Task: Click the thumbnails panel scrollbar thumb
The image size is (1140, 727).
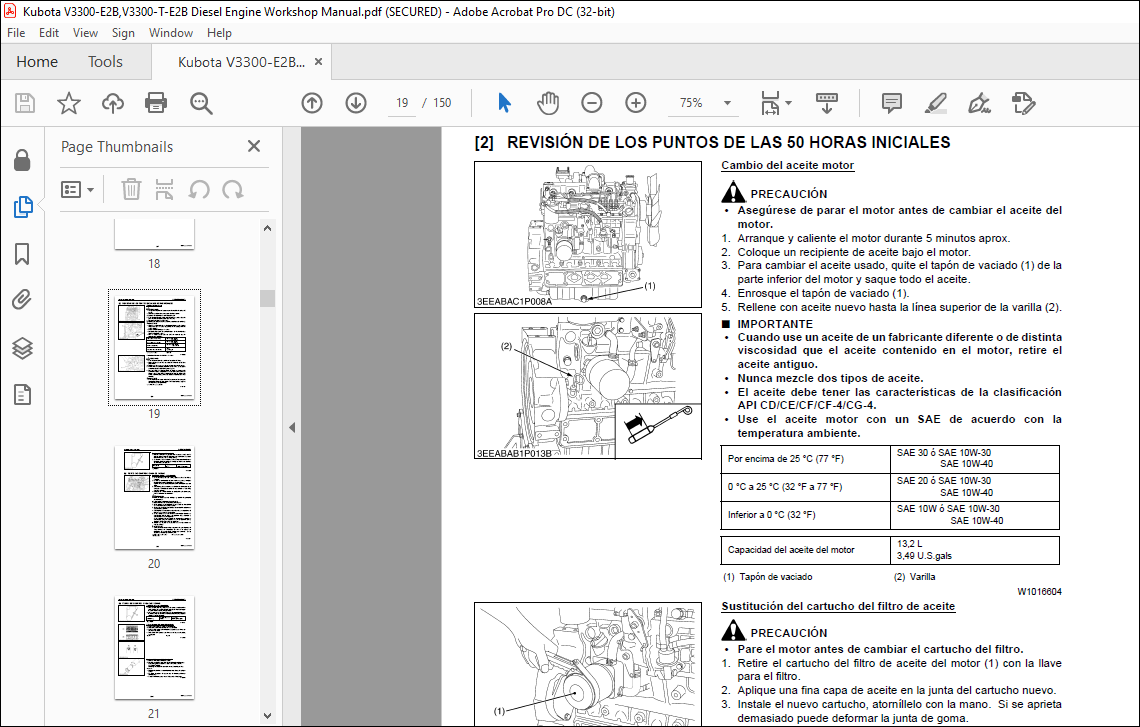Action: click(x=268, y=298)
